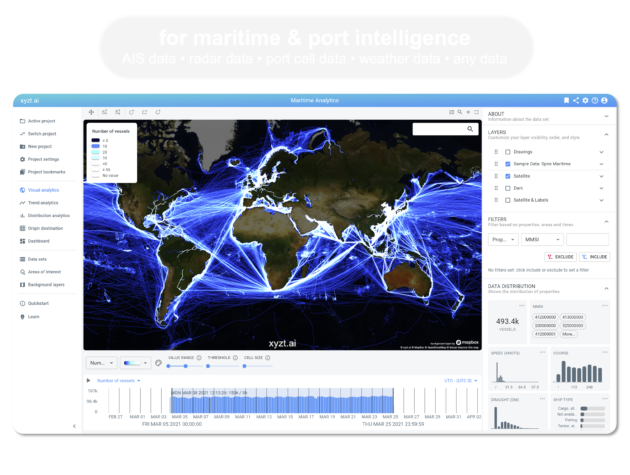Click drag handle beside Satellite layer

[496, 176]
